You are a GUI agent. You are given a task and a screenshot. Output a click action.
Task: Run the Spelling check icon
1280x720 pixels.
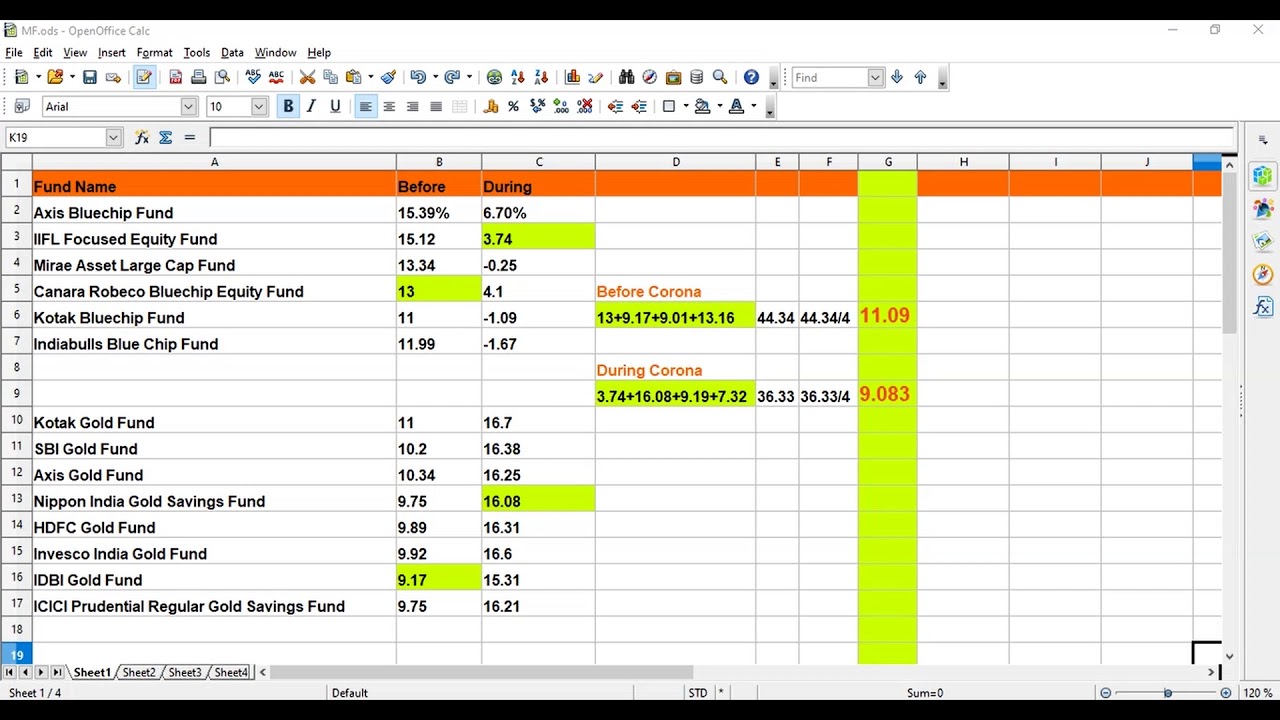click(253, 77)
